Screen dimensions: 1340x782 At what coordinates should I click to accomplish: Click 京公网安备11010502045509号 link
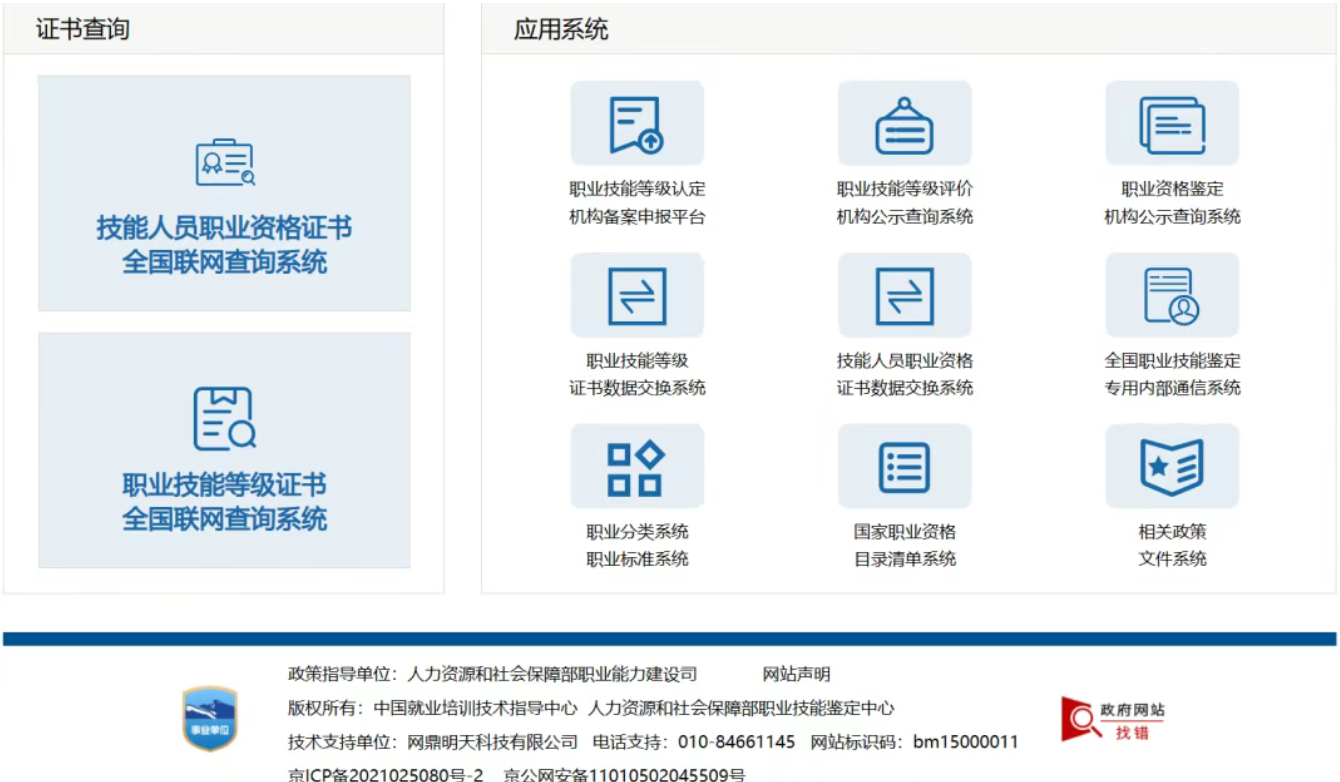(624, 775)
